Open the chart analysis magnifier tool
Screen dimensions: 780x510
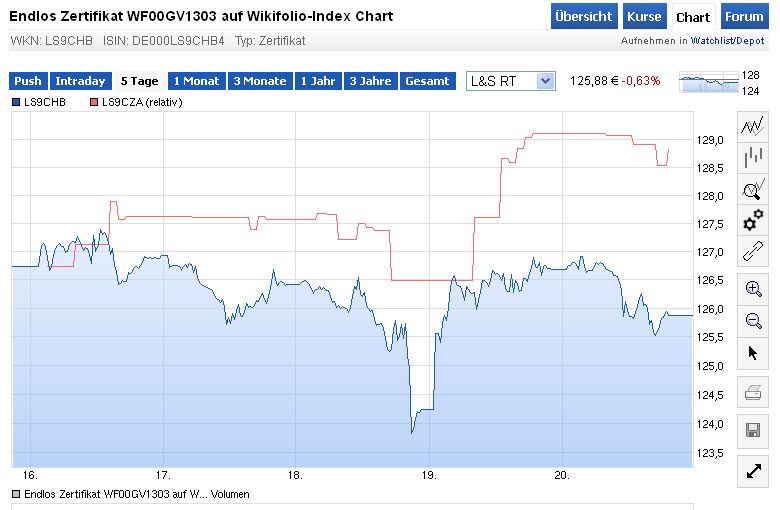753,190
